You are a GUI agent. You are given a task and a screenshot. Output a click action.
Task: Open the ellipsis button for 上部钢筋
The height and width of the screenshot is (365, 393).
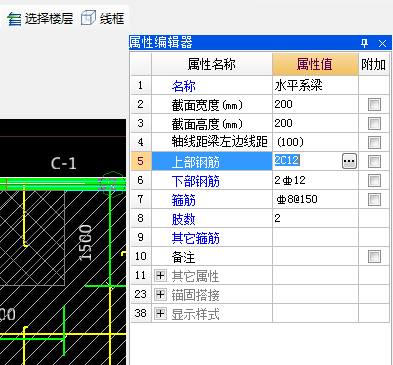pyautogui.click(x=349, y=161)
